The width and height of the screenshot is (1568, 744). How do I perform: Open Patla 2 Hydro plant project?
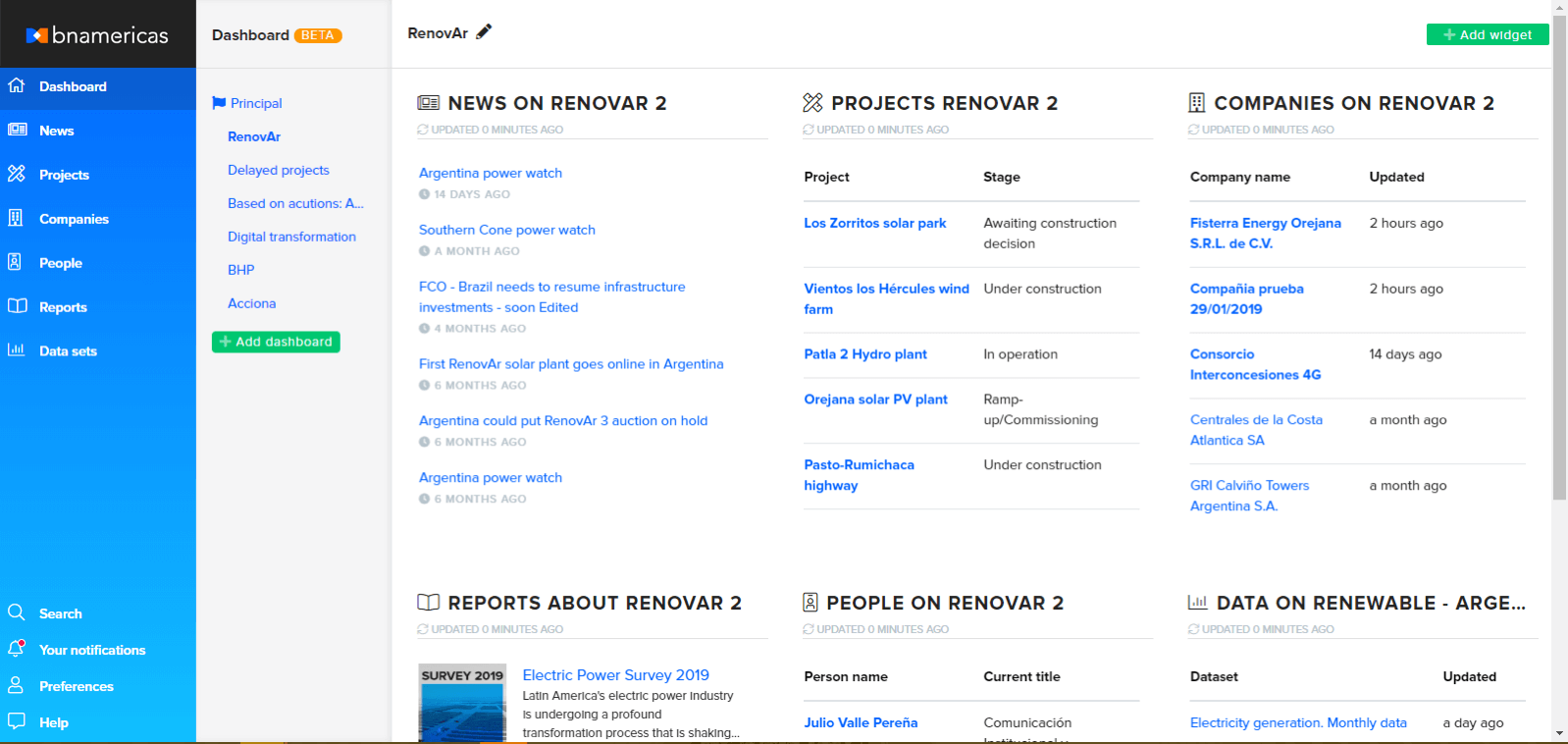point(865,354)
